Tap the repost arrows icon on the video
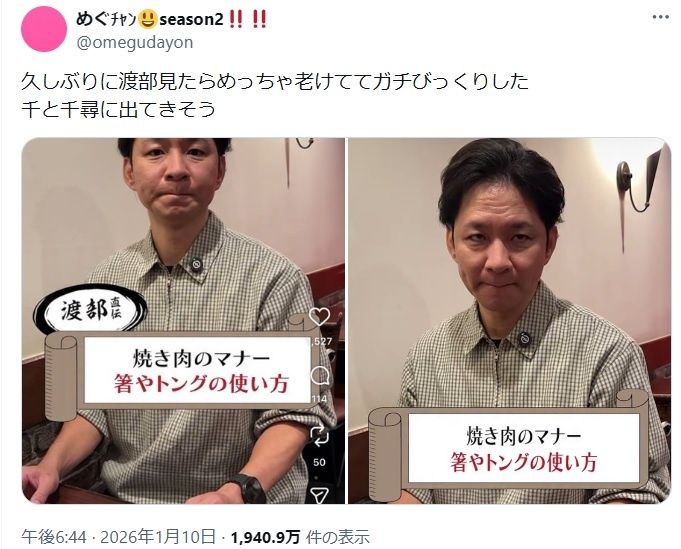 pyautogui.click(x=320, y=436)
